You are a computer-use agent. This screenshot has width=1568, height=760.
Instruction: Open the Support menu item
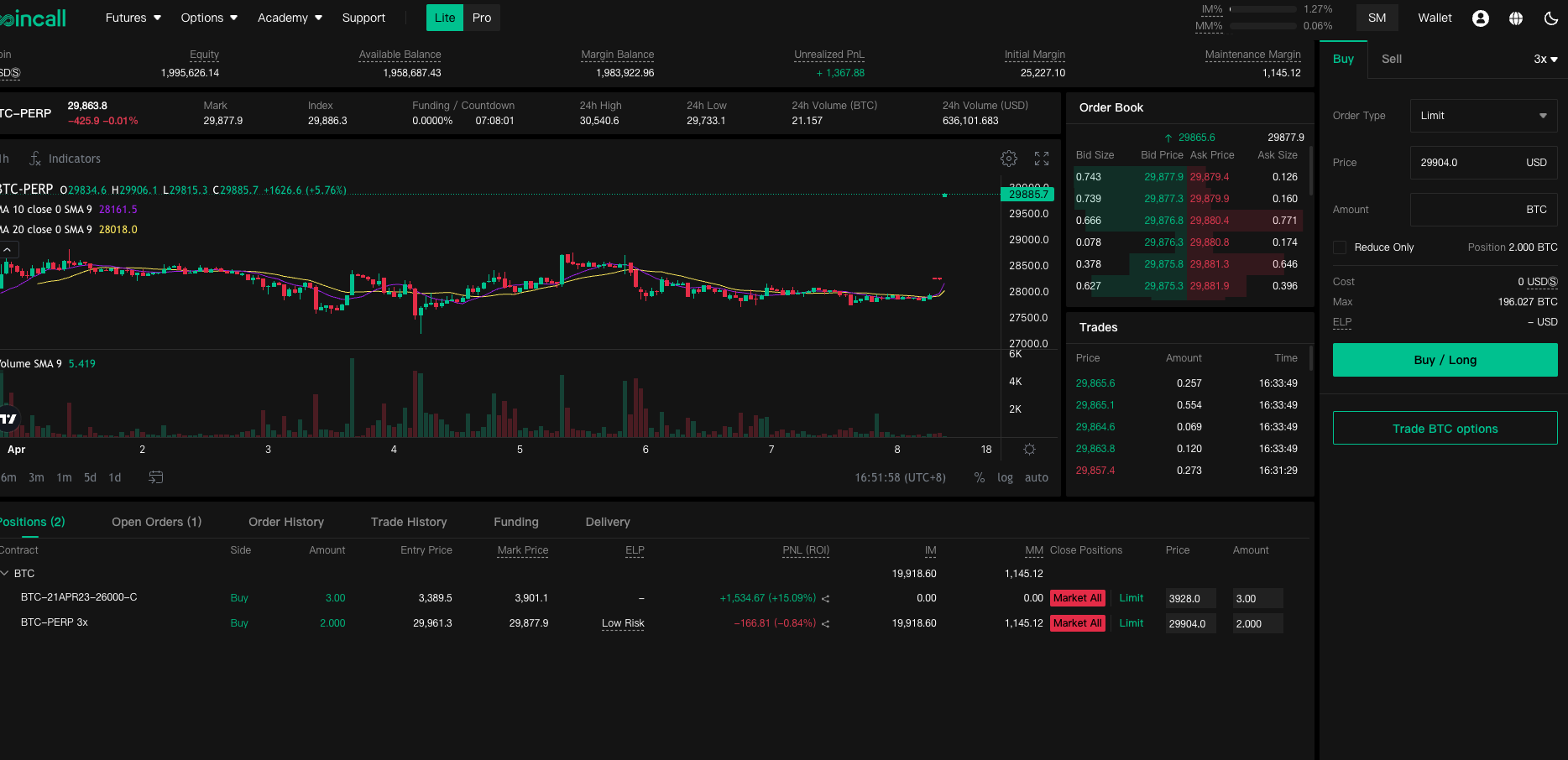pyautogui.click(x=363, y=18)
